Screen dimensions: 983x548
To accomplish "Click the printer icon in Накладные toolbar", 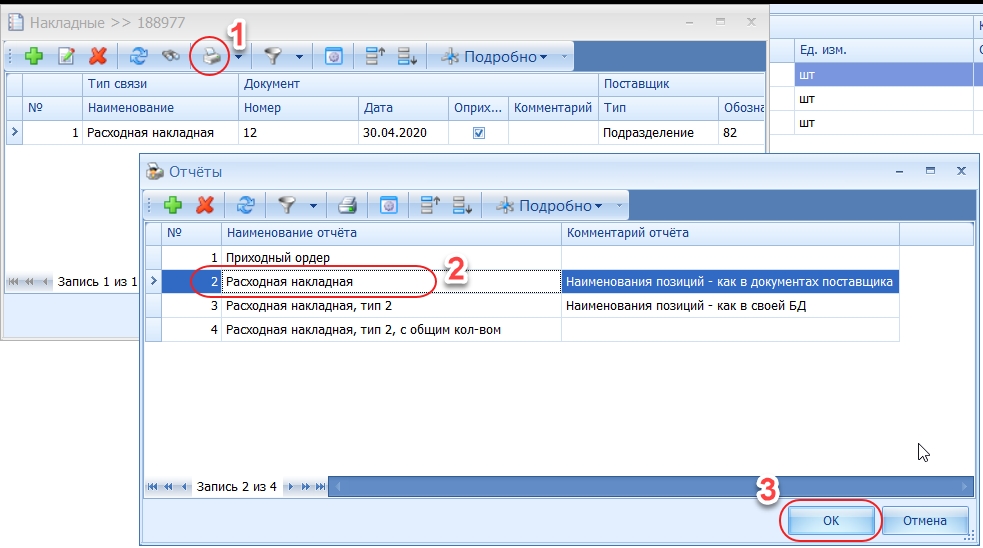I will click(212, 57).
